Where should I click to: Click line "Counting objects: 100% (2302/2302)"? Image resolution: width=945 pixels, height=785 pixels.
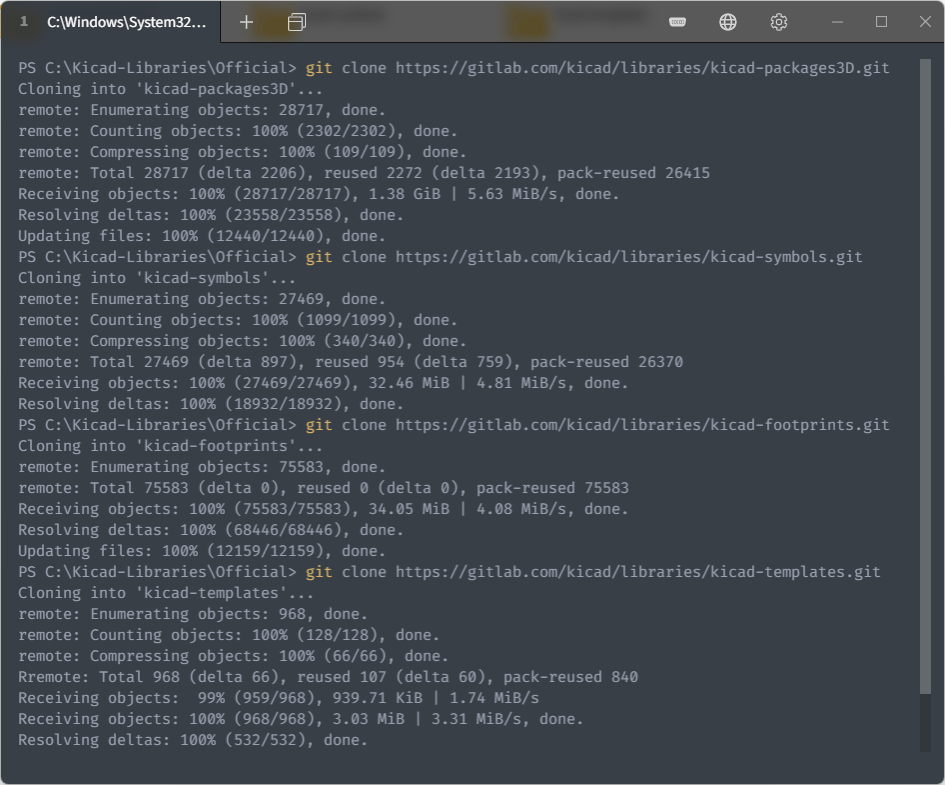point(237,131)
